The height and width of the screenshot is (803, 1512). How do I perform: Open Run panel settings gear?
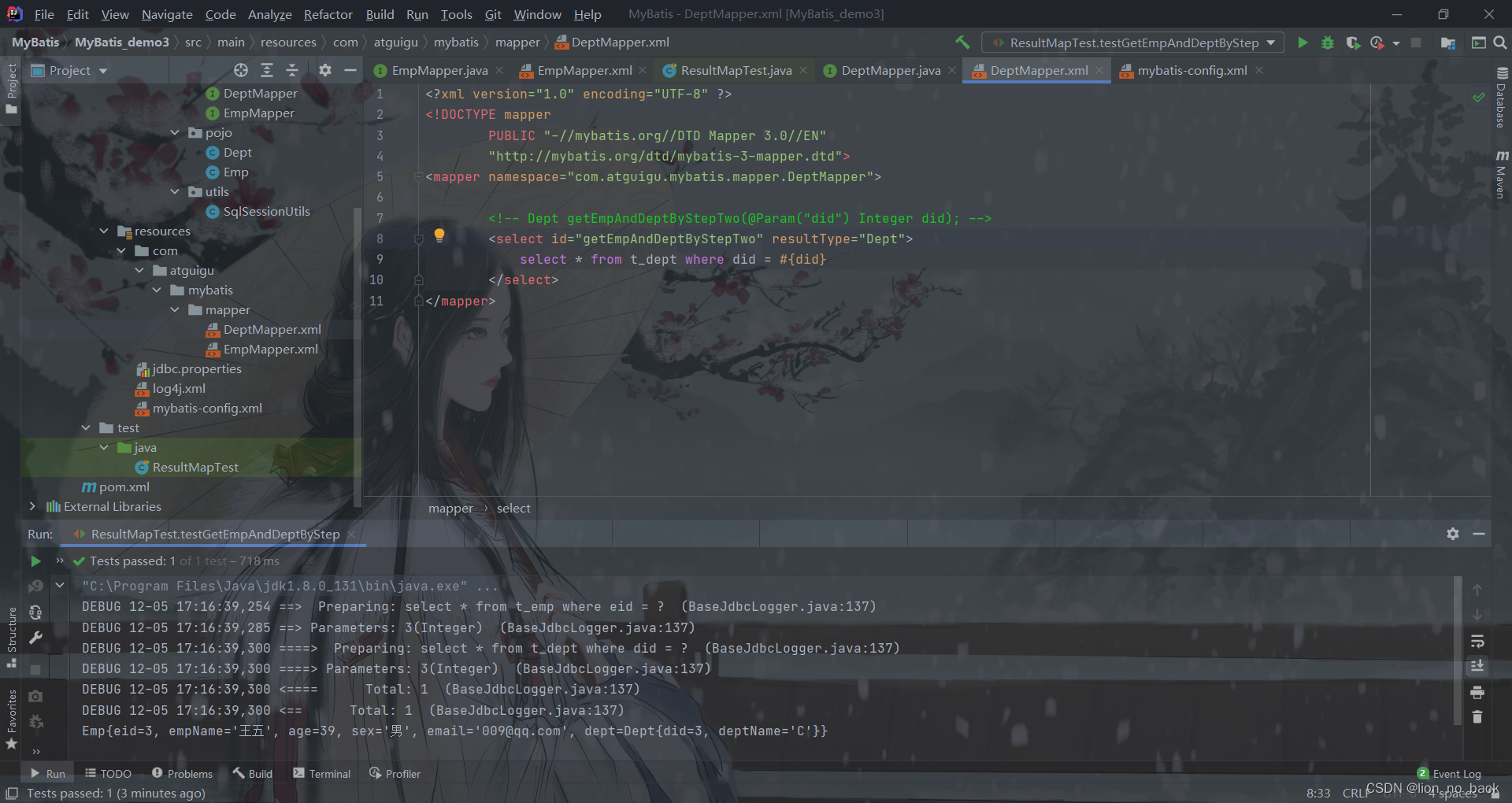pyautogui.click(x=1453, y=534)
